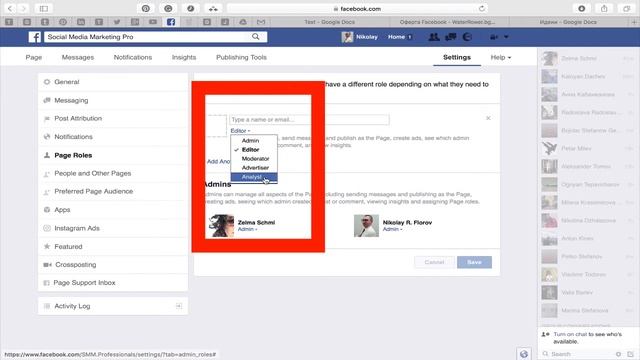640x360 pixels.
Task: Click the Facebook logo icon
Action: pos(35,37)
